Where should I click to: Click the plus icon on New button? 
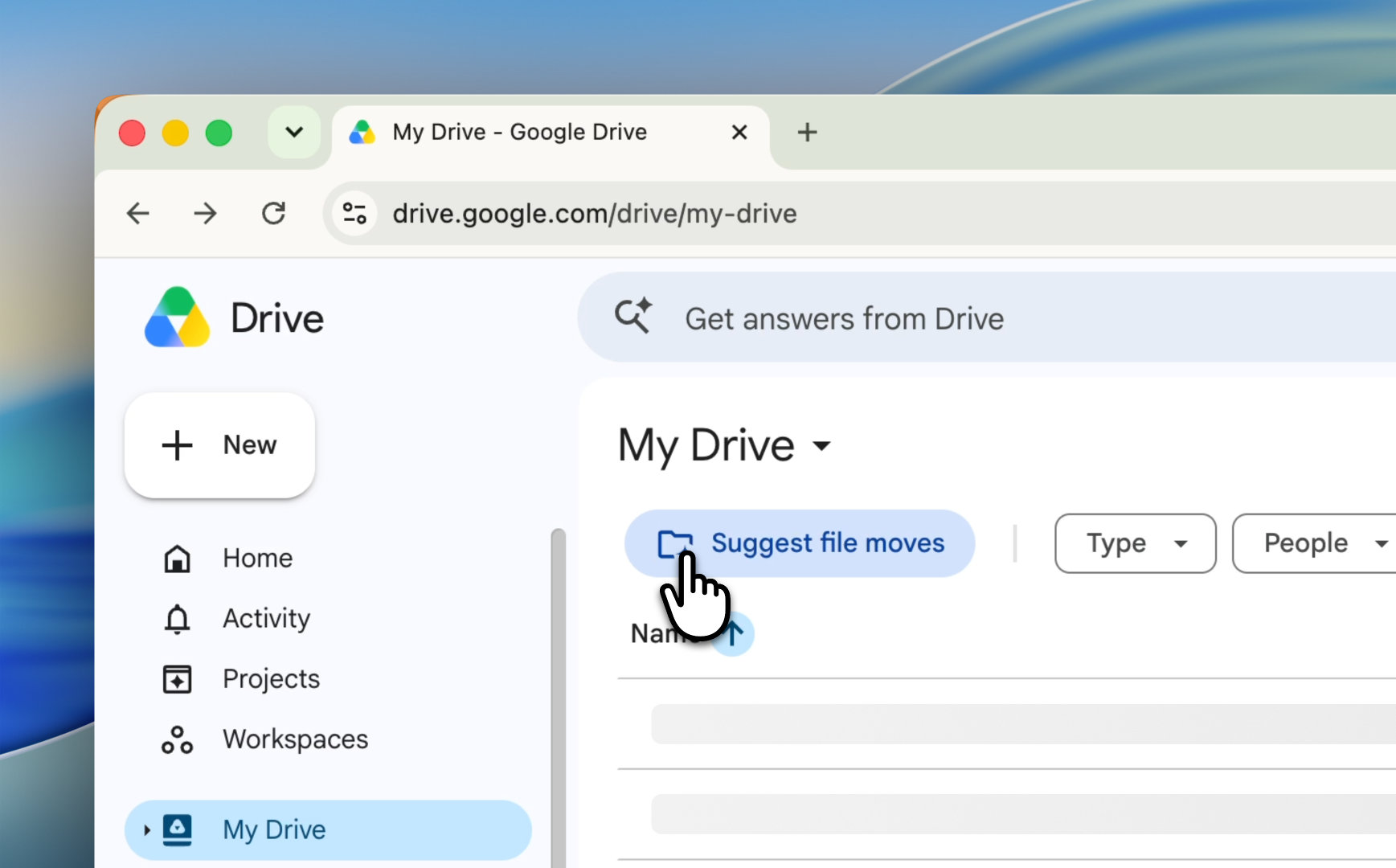point(177,445)
